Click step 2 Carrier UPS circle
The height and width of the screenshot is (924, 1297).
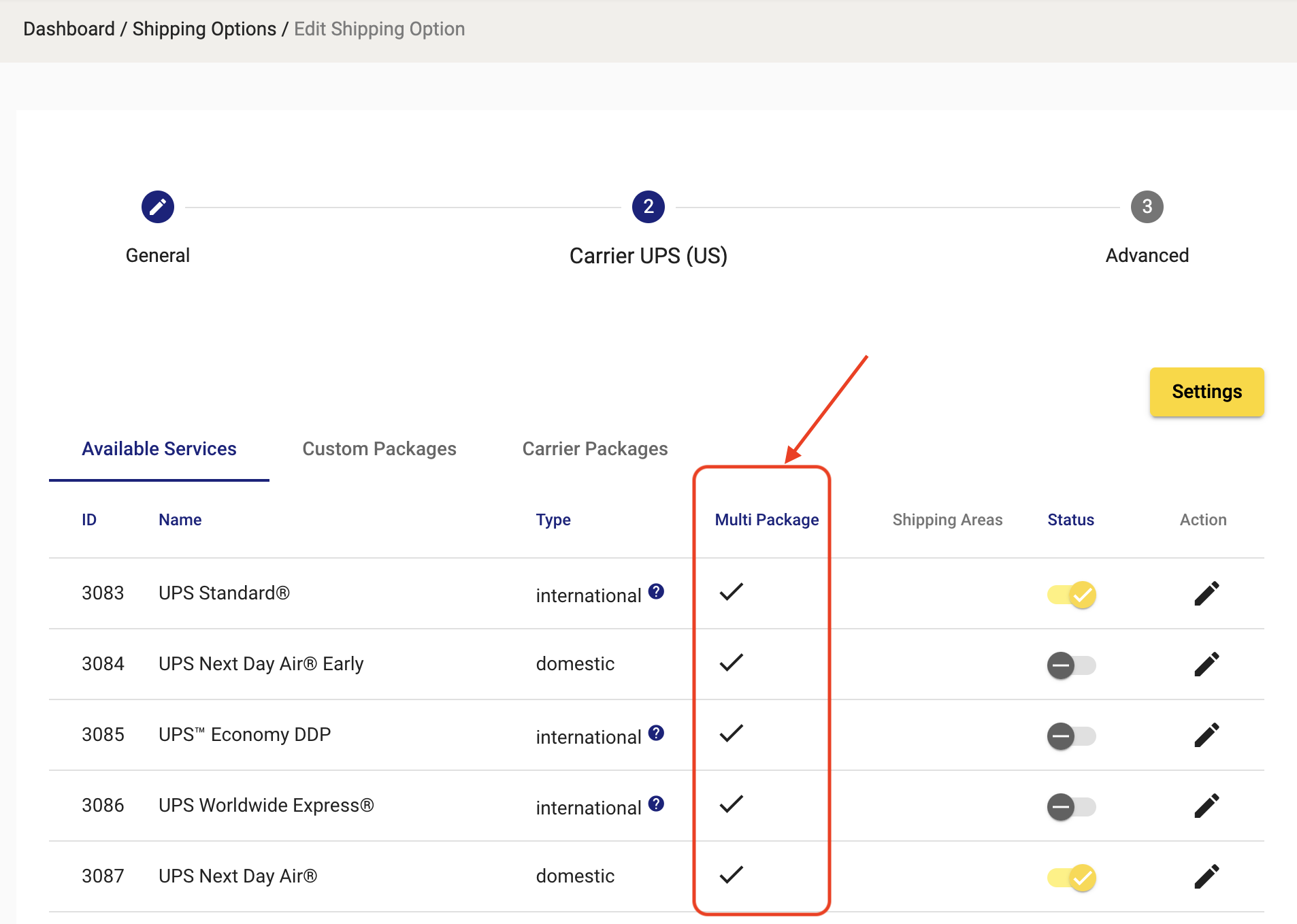pyautogui.click(x=648, y=207)
